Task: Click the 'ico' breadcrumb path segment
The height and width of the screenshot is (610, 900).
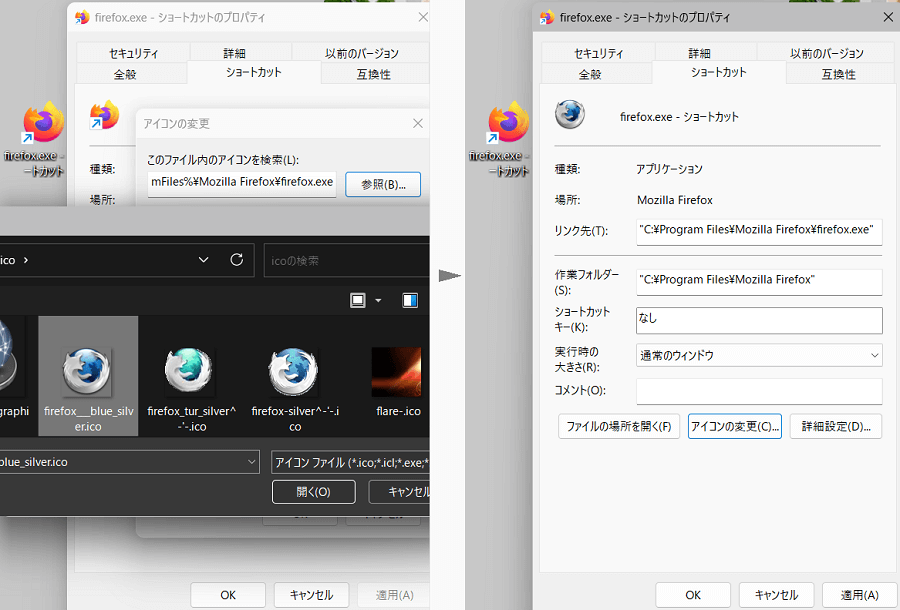Action: pyautogui.click(x=7, y=260)
